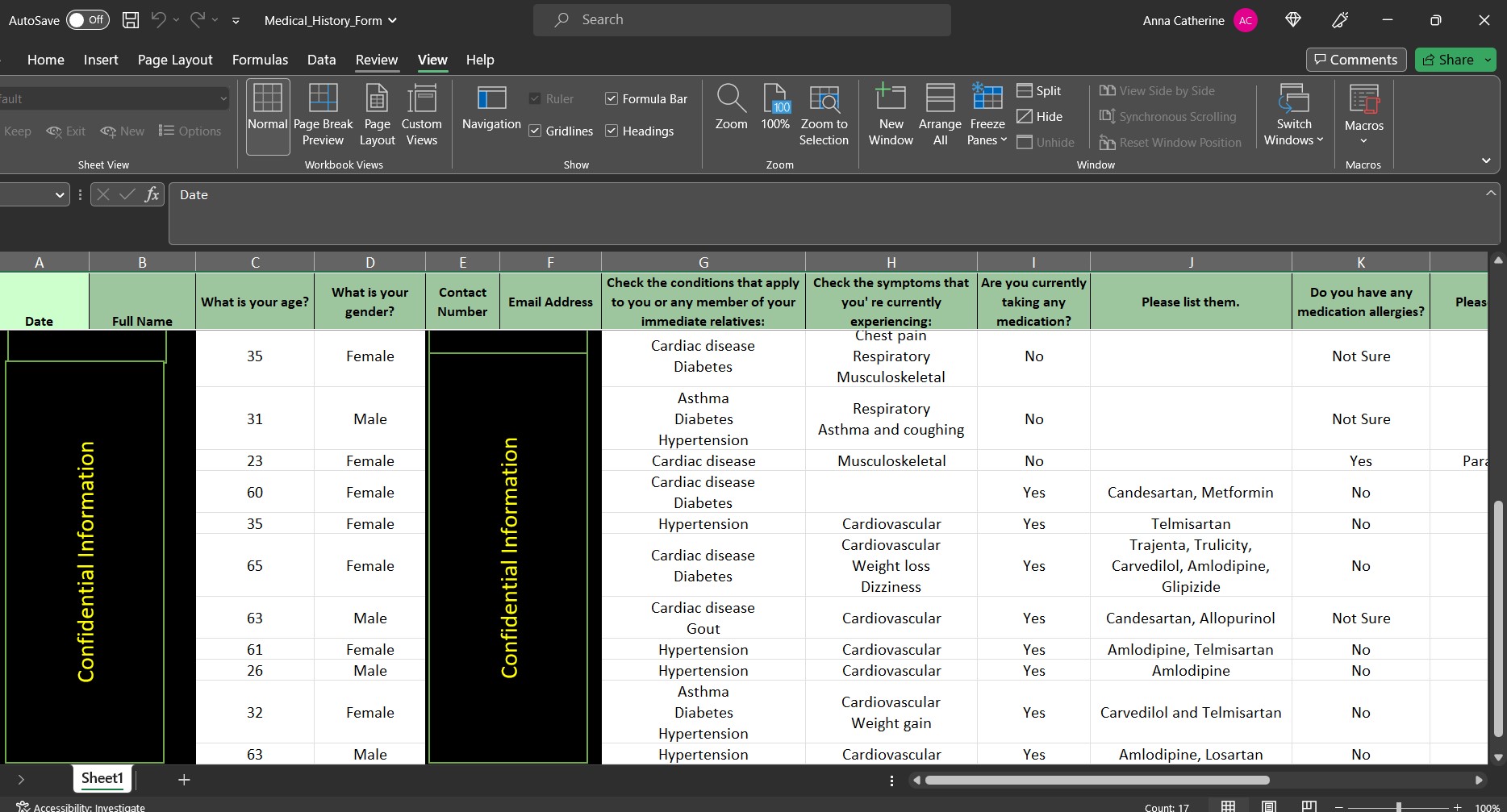Select Normal workbook view
This screenshot has height=812, width=1507.
pyautogui.click(x=268, y=116)
